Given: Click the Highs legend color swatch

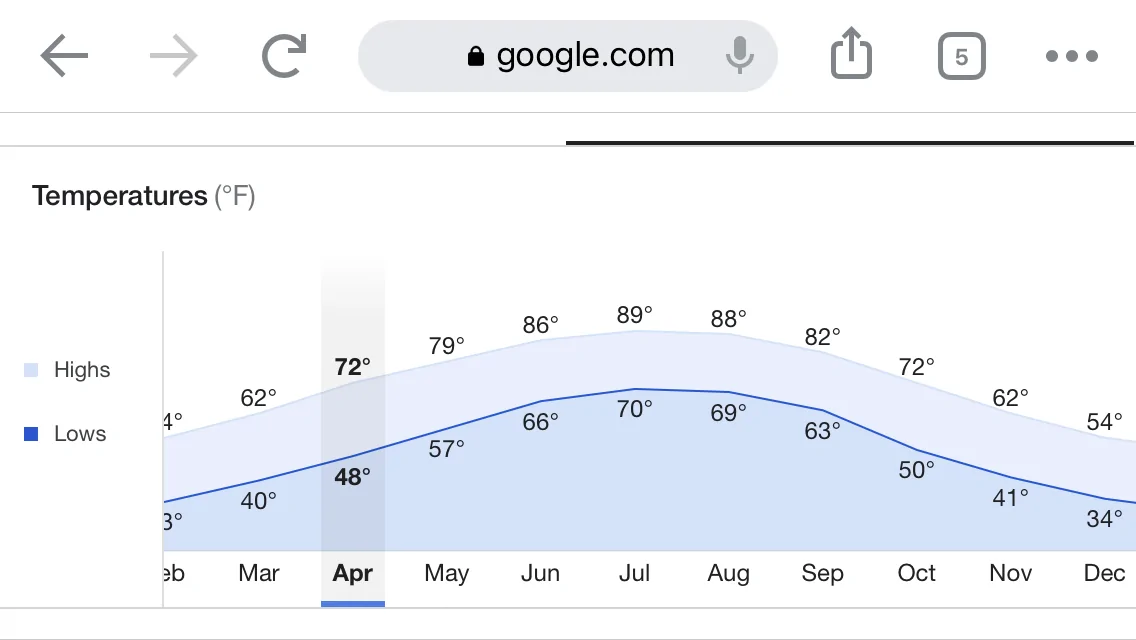Looking at the screenshot, I should (30, 370).
